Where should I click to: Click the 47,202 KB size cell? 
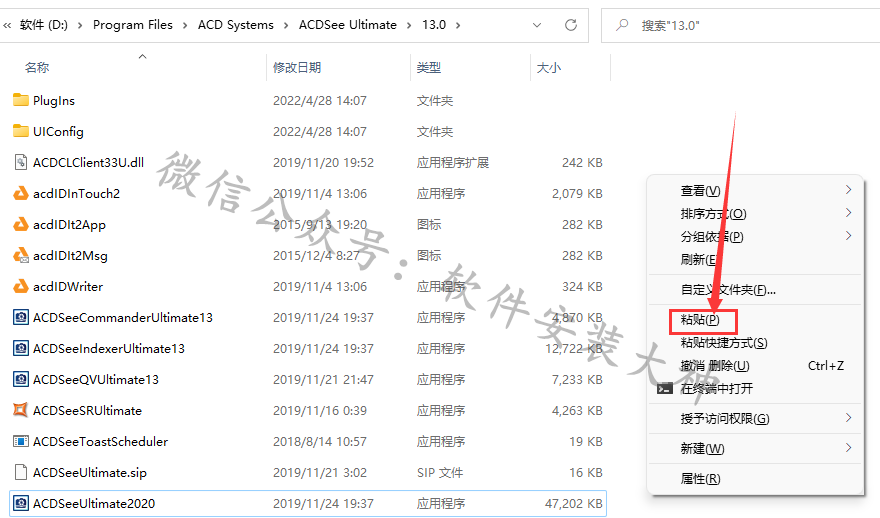[x=574, y=503]
